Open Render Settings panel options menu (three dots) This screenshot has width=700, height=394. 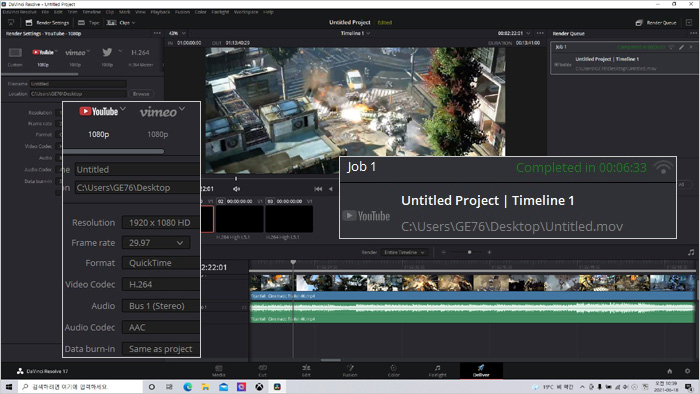pos(157,33)
